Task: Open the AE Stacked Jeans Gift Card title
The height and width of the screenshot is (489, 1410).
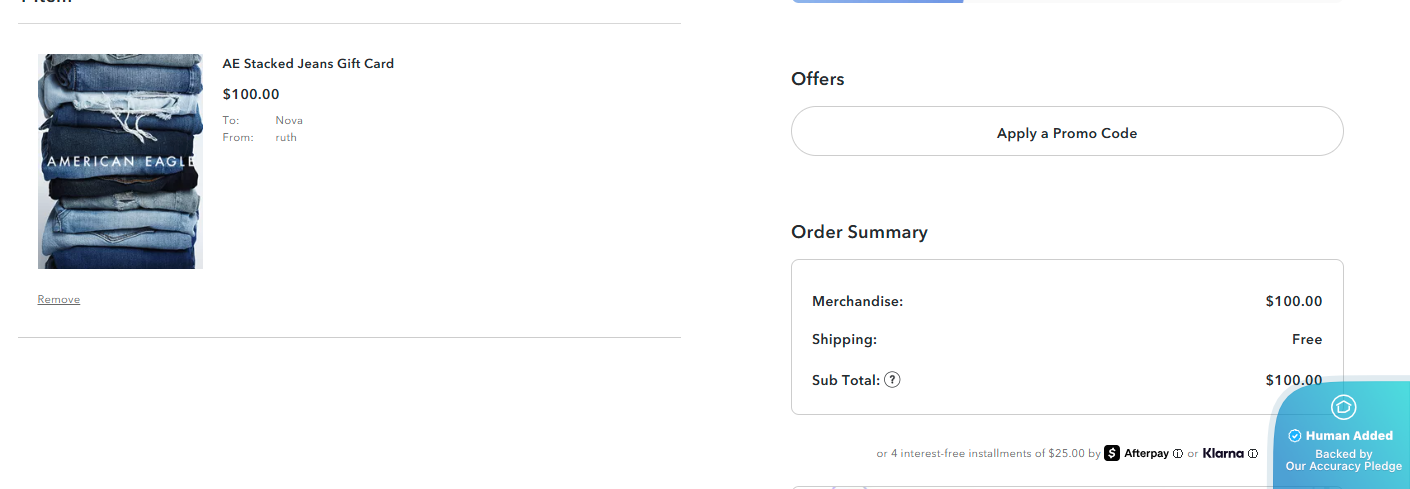Action: 308,64
